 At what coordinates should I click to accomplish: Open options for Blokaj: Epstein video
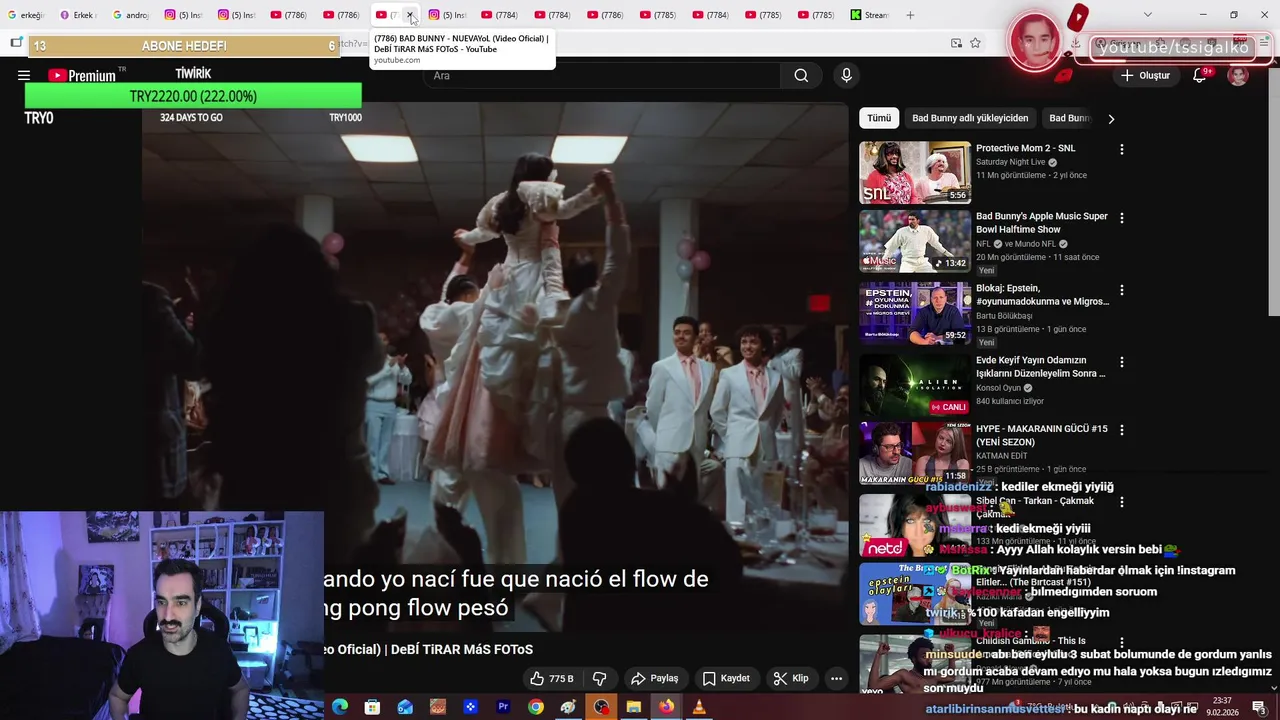pos(1121,289)
